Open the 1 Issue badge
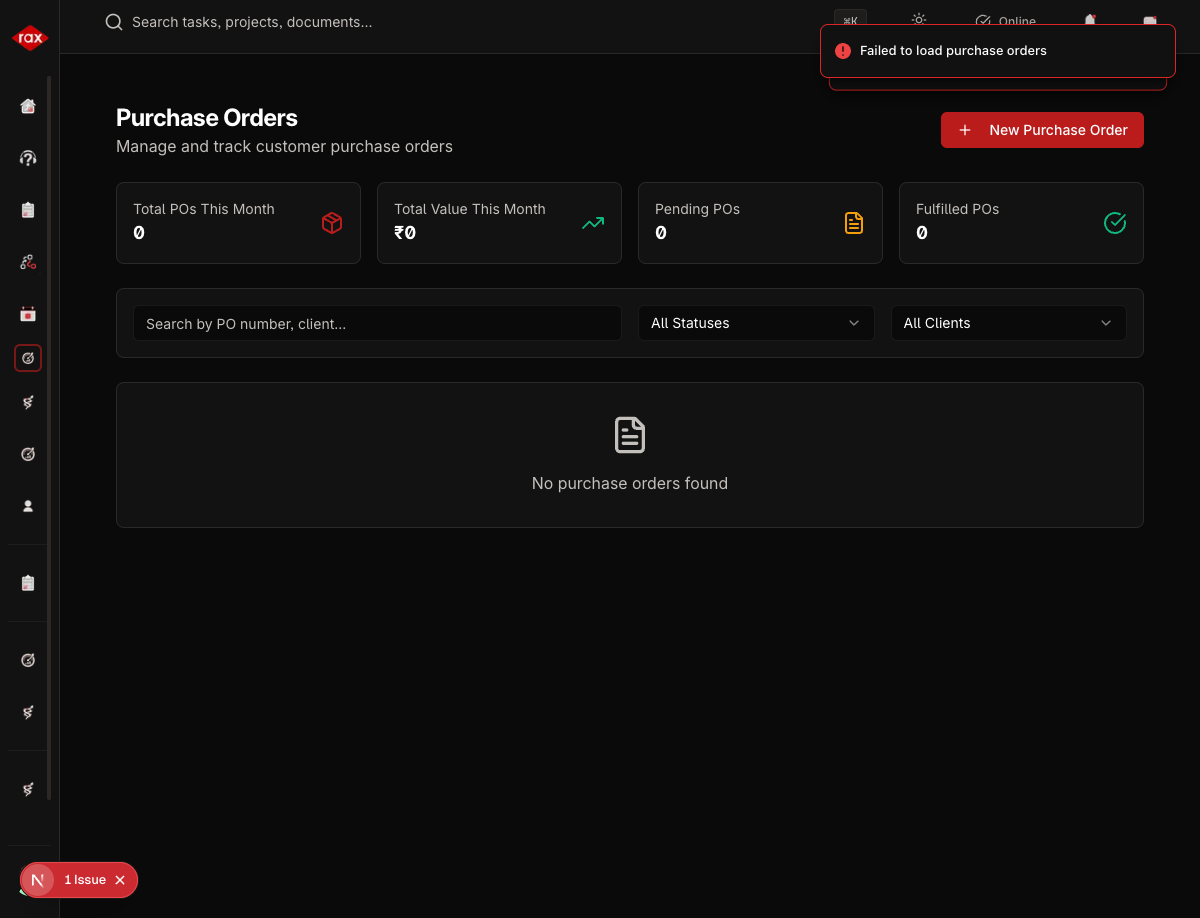The width and height of the screenshot is (1200, 918). pos(85,880)
